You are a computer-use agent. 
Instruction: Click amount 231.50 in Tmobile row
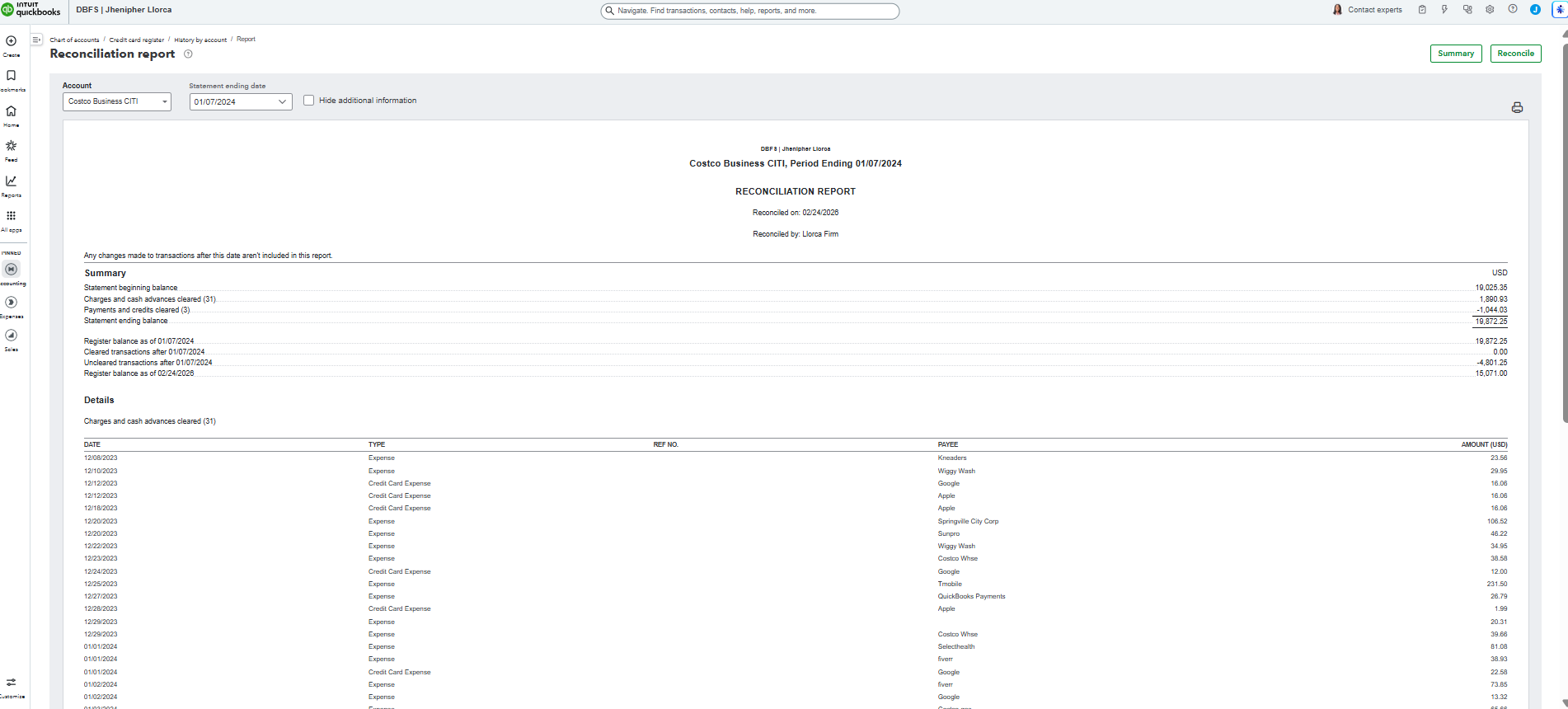(1497, 584)
